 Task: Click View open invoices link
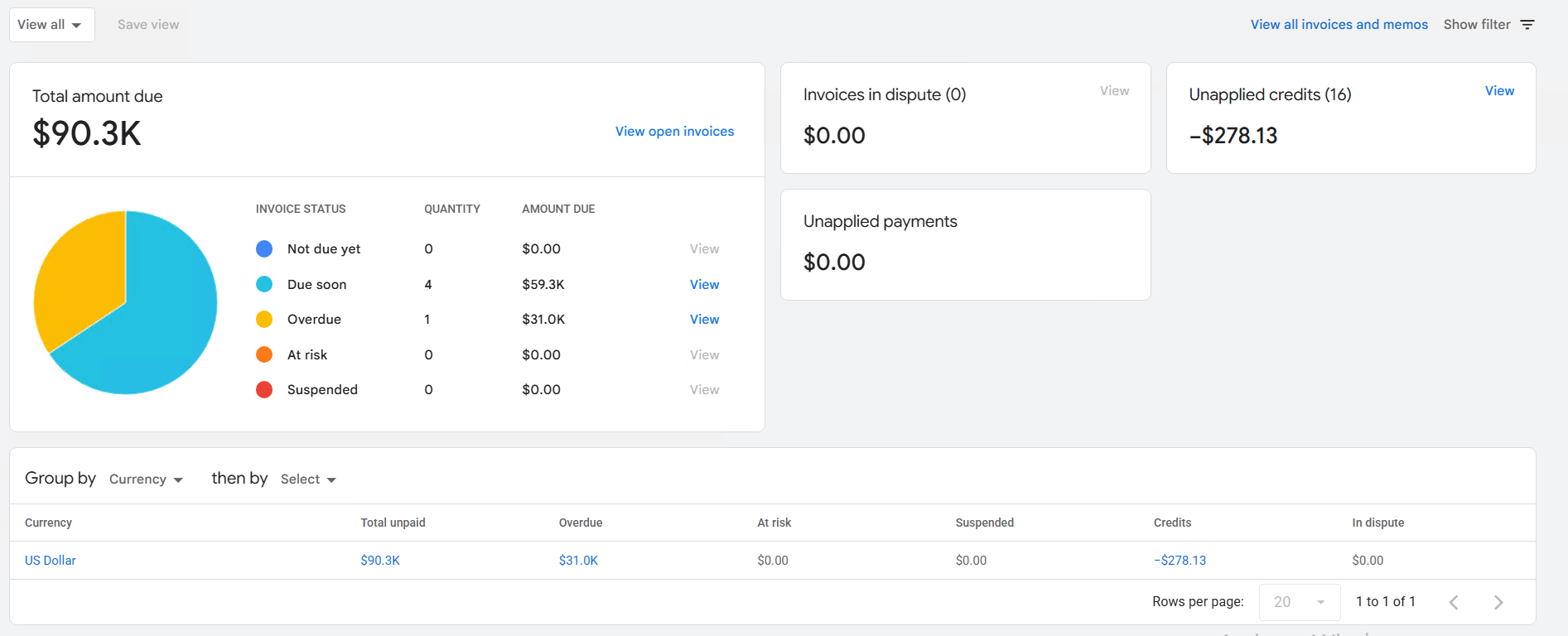[x=674, y=132]
